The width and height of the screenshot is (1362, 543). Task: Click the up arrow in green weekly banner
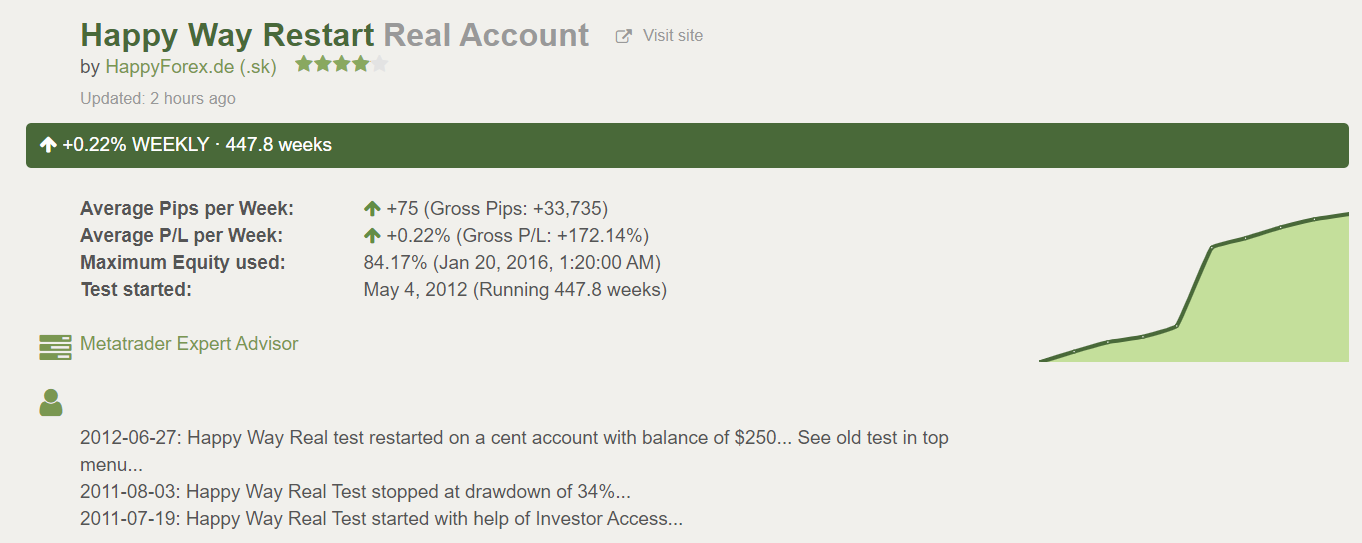point(48,145)
